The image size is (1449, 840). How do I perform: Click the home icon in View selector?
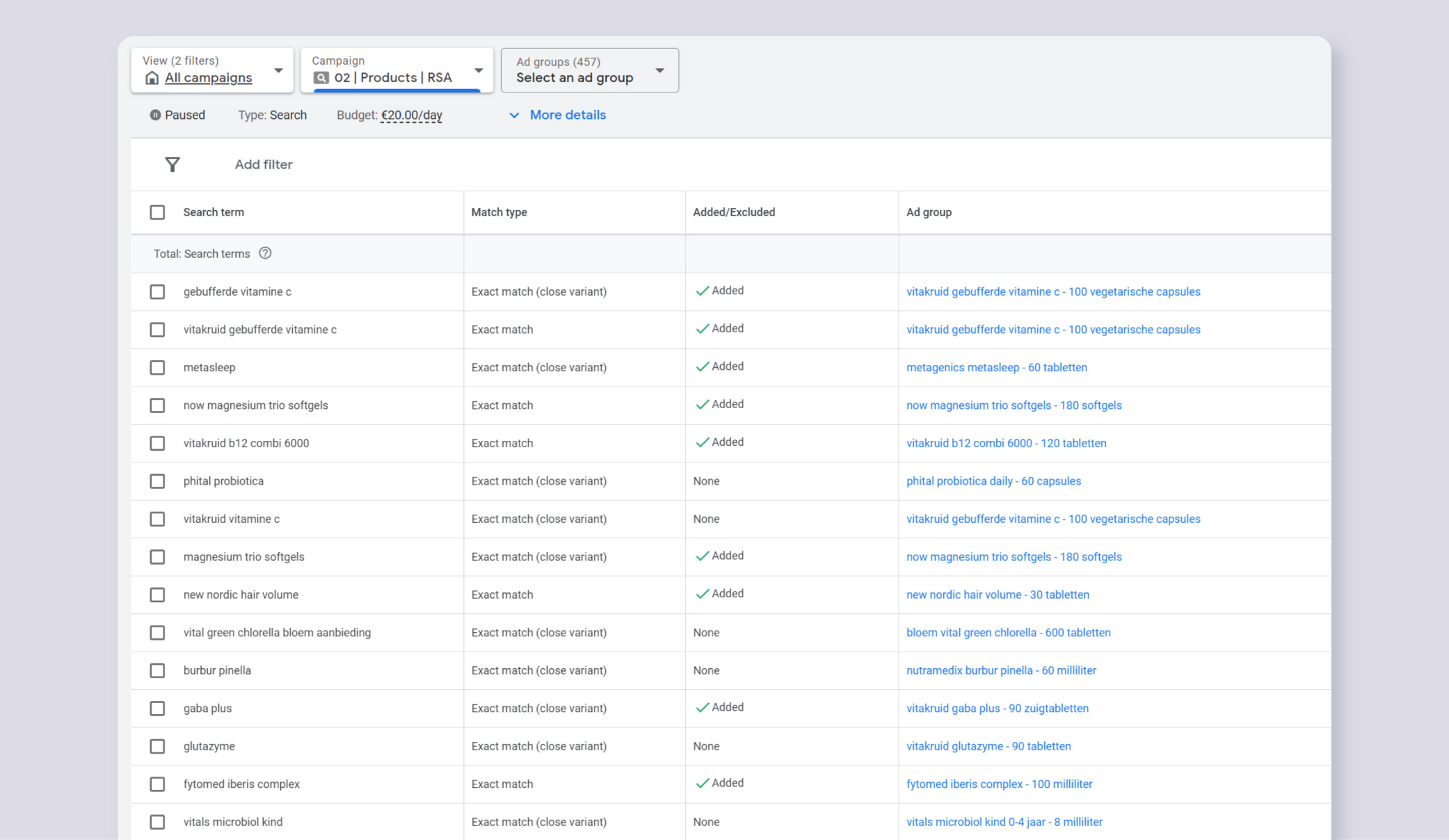152,78
